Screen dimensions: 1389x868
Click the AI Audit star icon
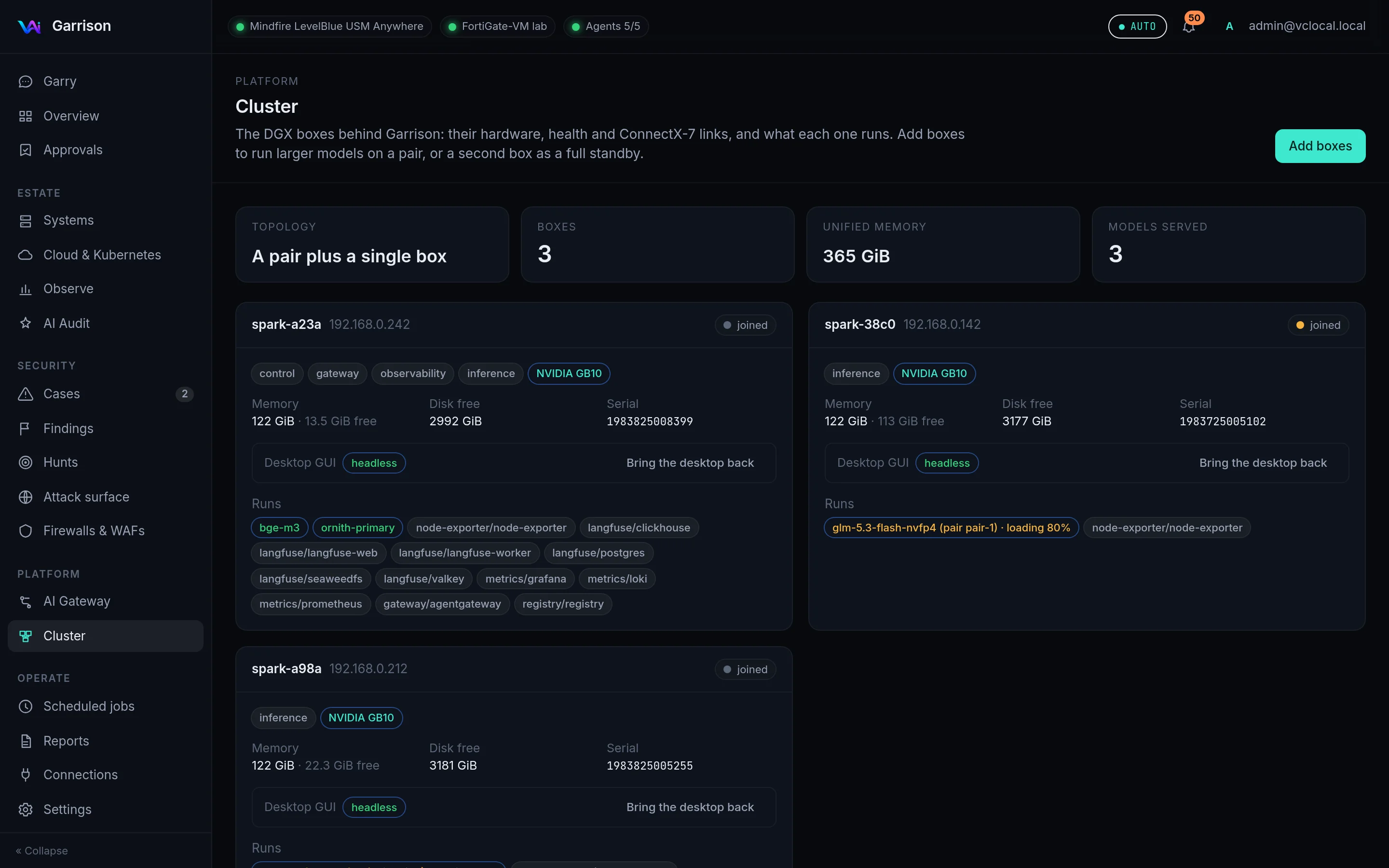tap(25, 323)
